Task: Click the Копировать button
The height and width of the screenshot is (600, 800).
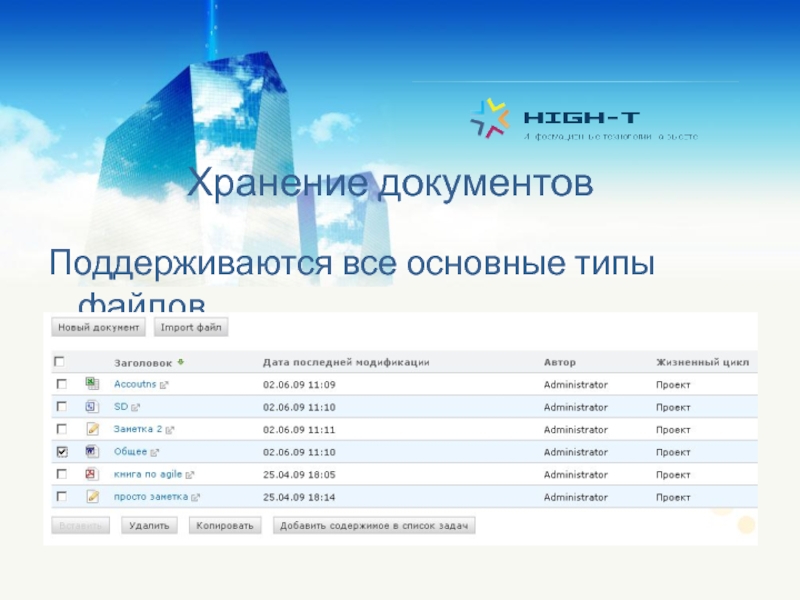Action: click(225, 526)
